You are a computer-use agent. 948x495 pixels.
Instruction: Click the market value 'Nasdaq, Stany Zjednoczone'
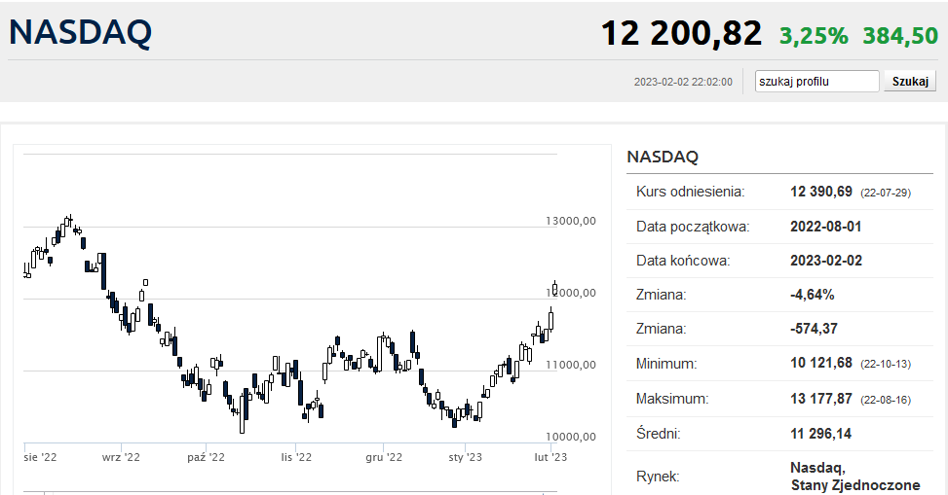click(x=855, y=476)
